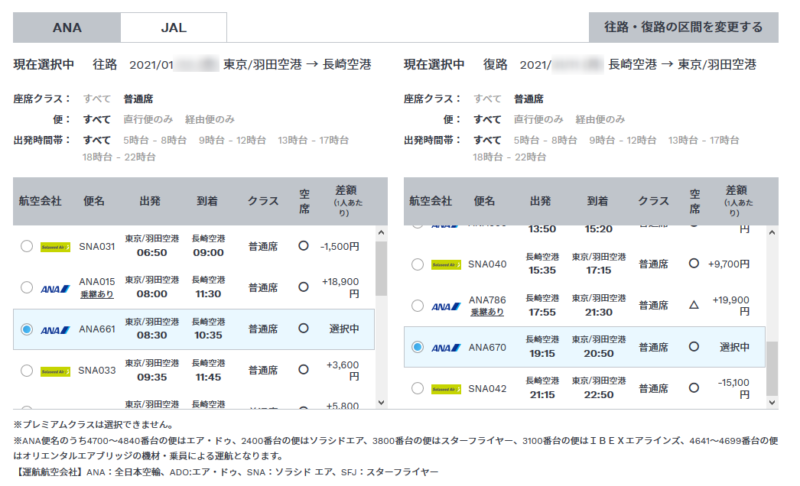800x486 pixels.
Task: Filter return seat class to 普通席
Action: [x=529, y=99]
